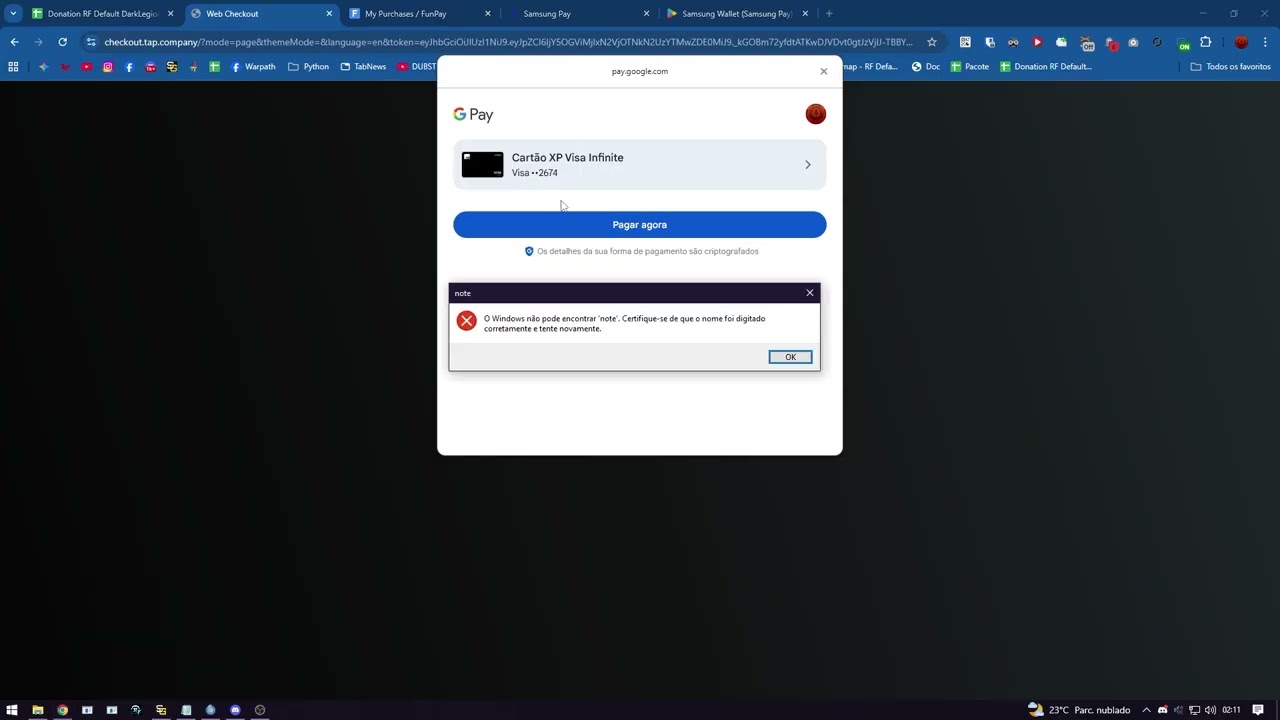This screenshot has height=720, width=1280.
Task: Click the Google Pay account avatar
Action: click(x=816, y=114)
